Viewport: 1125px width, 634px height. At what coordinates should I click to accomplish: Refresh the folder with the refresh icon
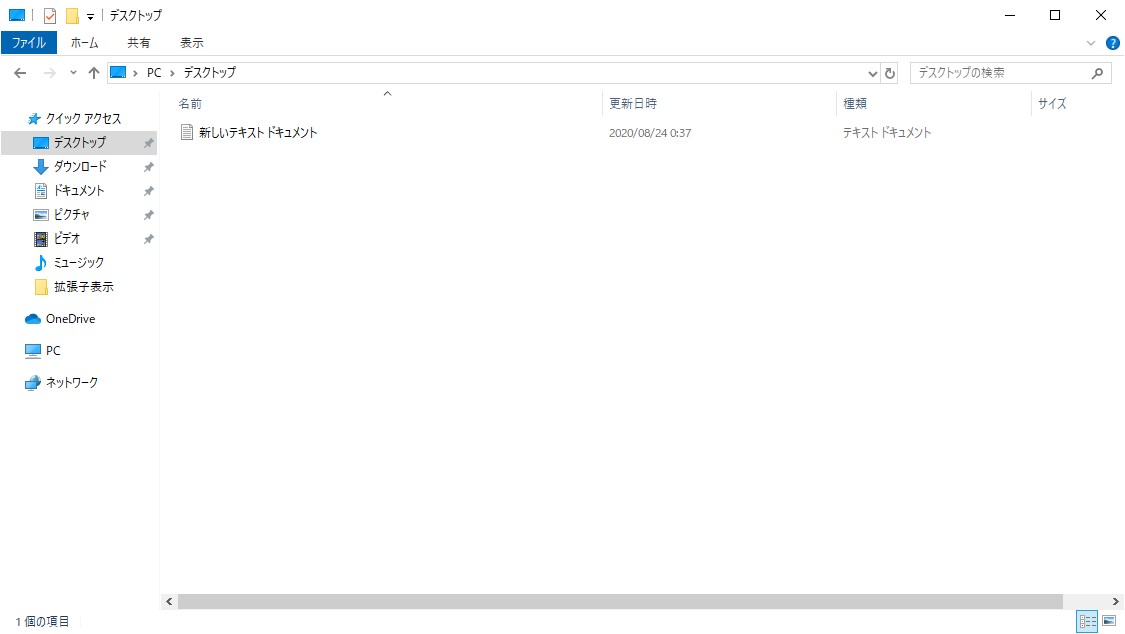(890, 72)
